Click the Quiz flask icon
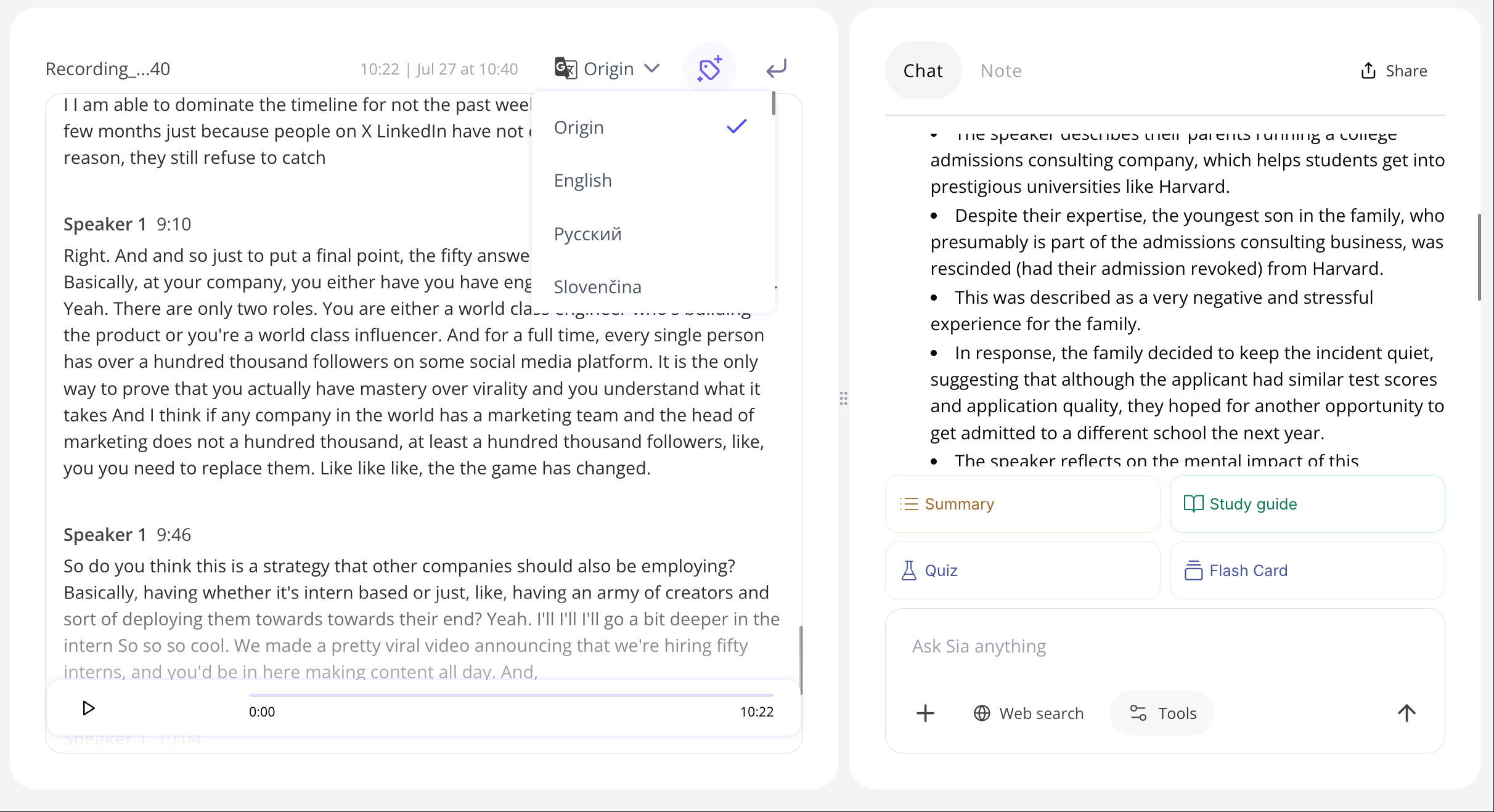This screenshot has width=1494, height=812. click(909, 570)
